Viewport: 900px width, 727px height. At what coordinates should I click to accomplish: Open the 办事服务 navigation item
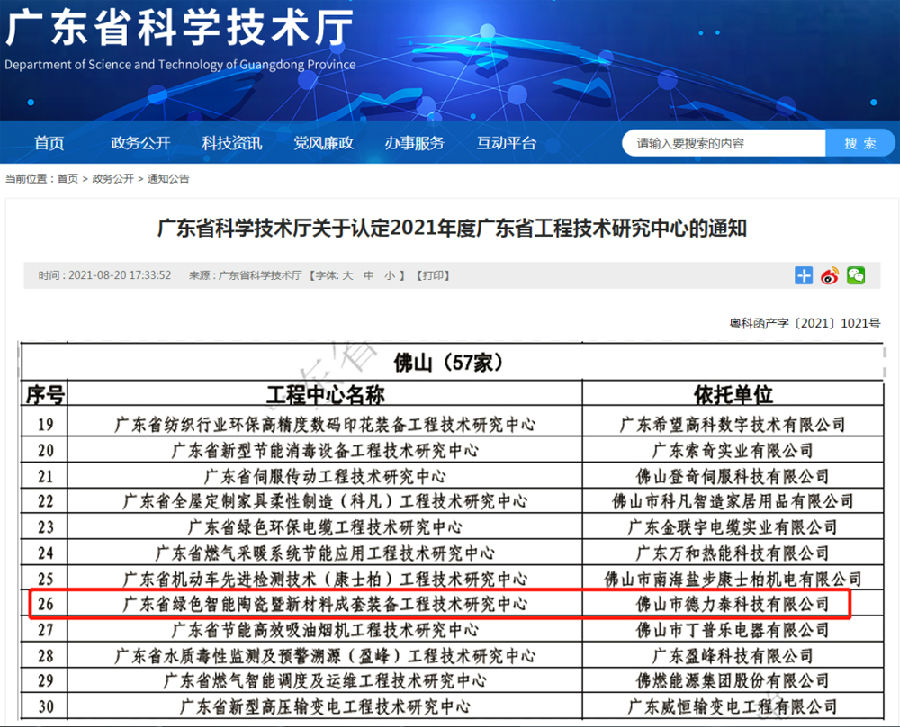[x=414, y=143]
